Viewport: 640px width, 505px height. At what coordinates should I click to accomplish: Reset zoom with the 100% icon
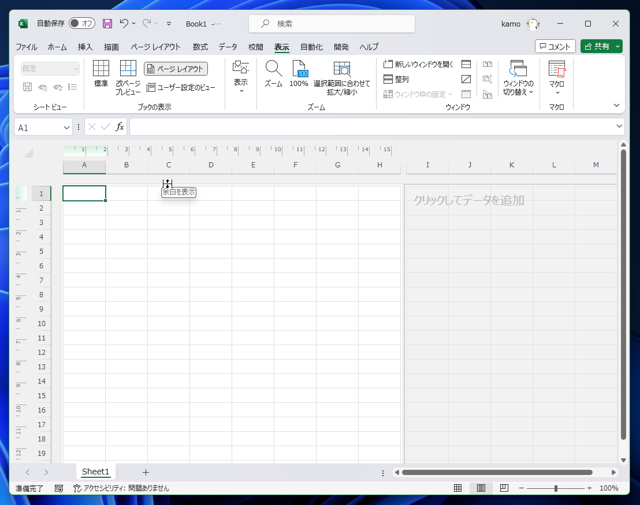pos(299,73)
